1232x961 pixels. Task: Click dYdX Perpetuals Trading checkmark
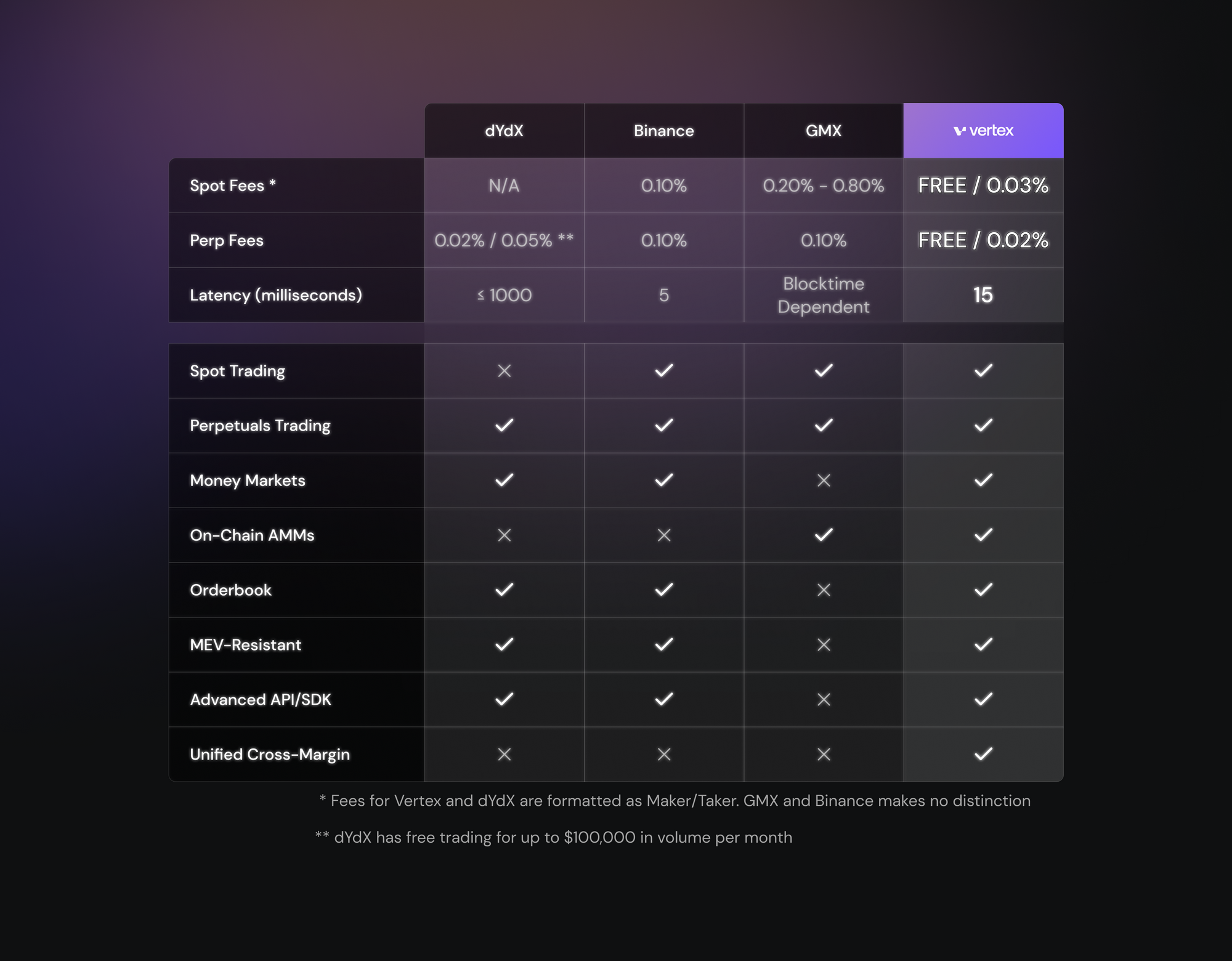tap(504, 426)
